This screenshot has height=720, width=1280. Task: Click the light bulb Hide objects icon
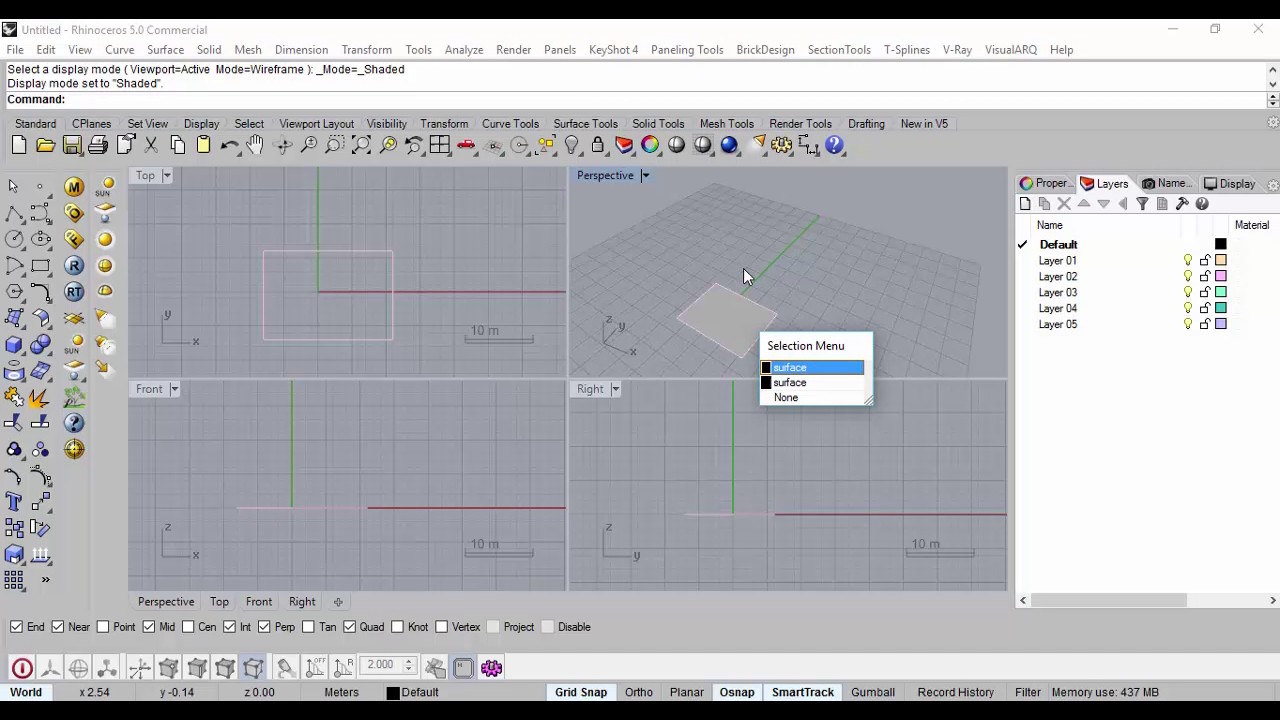pos(572,146)
